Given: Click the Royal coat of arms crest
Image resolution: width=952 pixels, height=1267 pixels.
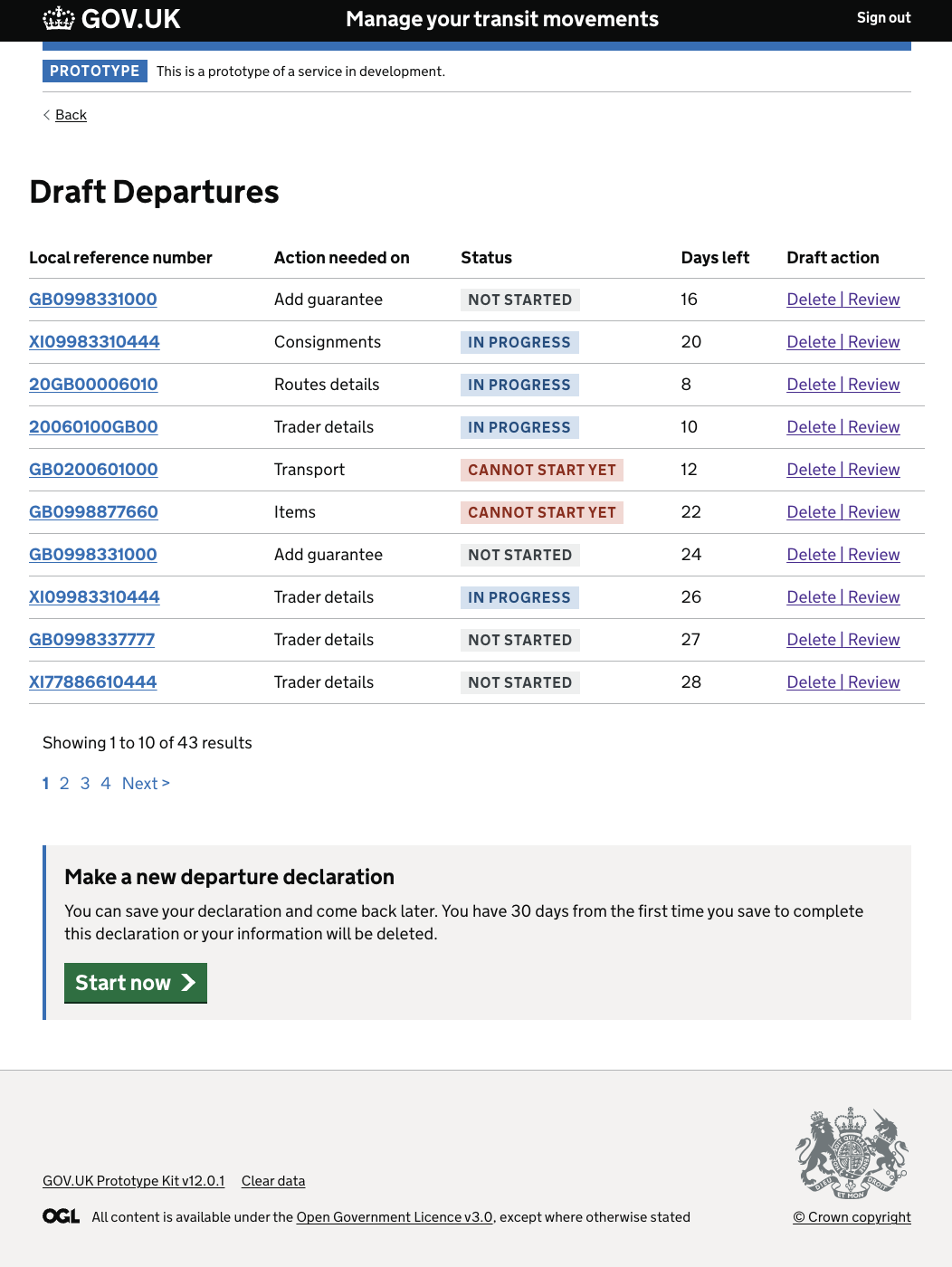Looking at the screenshot, I should tap(852, 1152).
